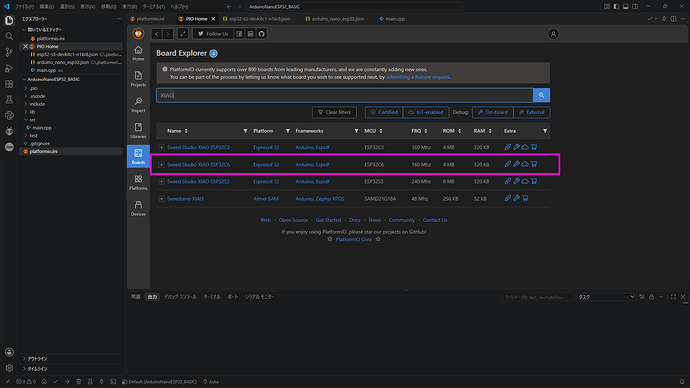Click the Clear filters button
The image size is (690, 388).
[334, 112]
